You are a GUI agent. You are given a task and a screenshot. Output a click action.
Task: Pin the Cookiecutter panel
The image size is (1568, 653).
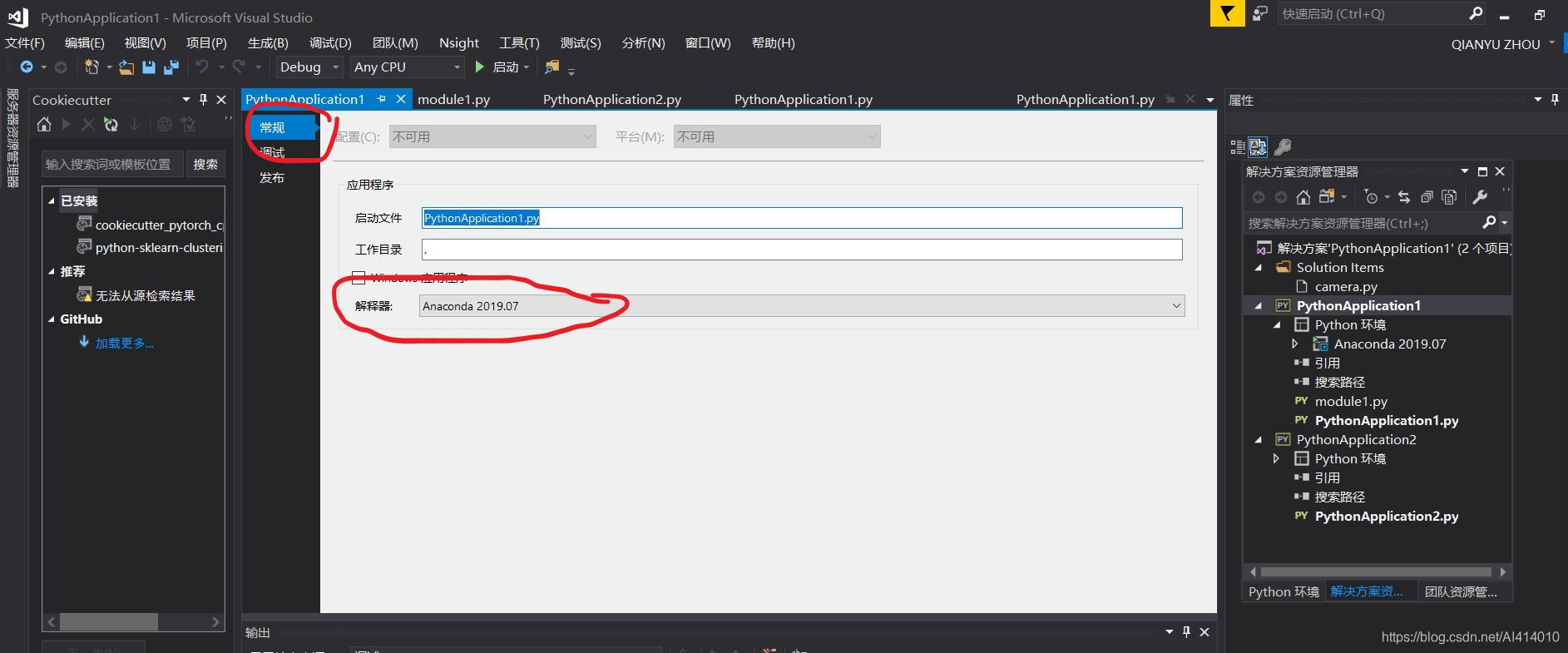pyautogui.click(x=203, y=99)
